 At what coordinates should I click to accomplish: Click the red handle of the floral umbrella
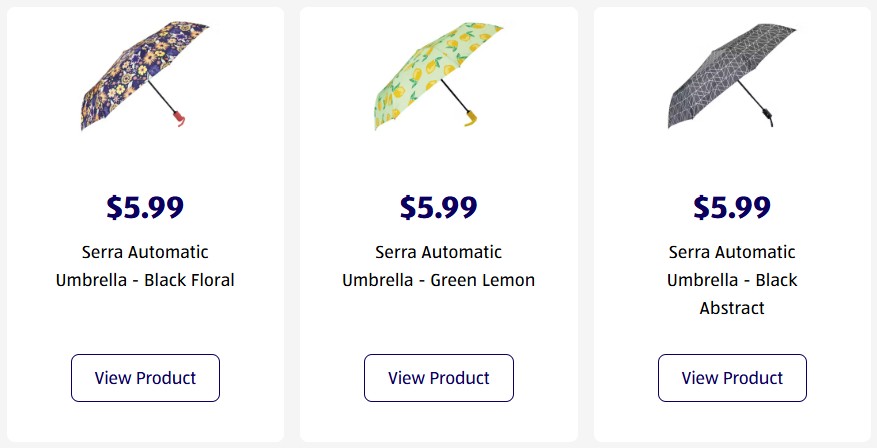180,119
